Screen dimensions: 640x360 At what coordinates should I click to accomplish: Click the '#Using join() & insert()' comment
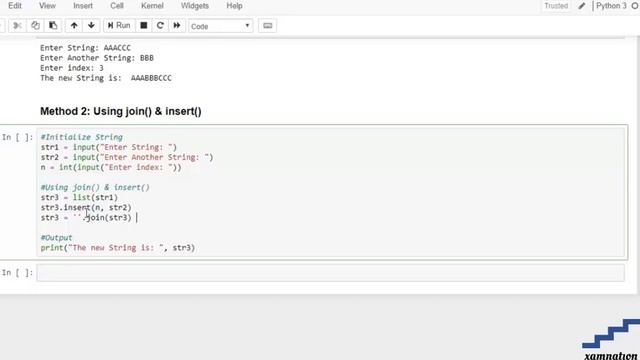click(x=95, y=187)
